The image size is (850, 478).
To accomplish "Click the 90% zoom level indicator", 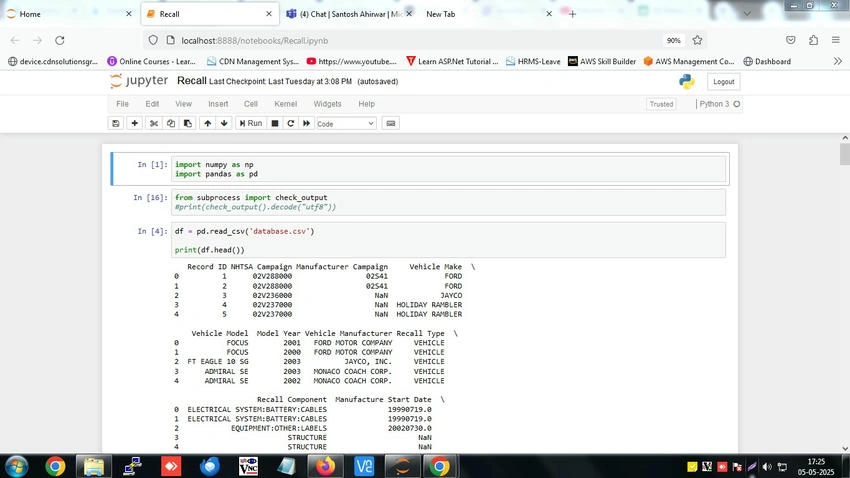I will point(673,41).
